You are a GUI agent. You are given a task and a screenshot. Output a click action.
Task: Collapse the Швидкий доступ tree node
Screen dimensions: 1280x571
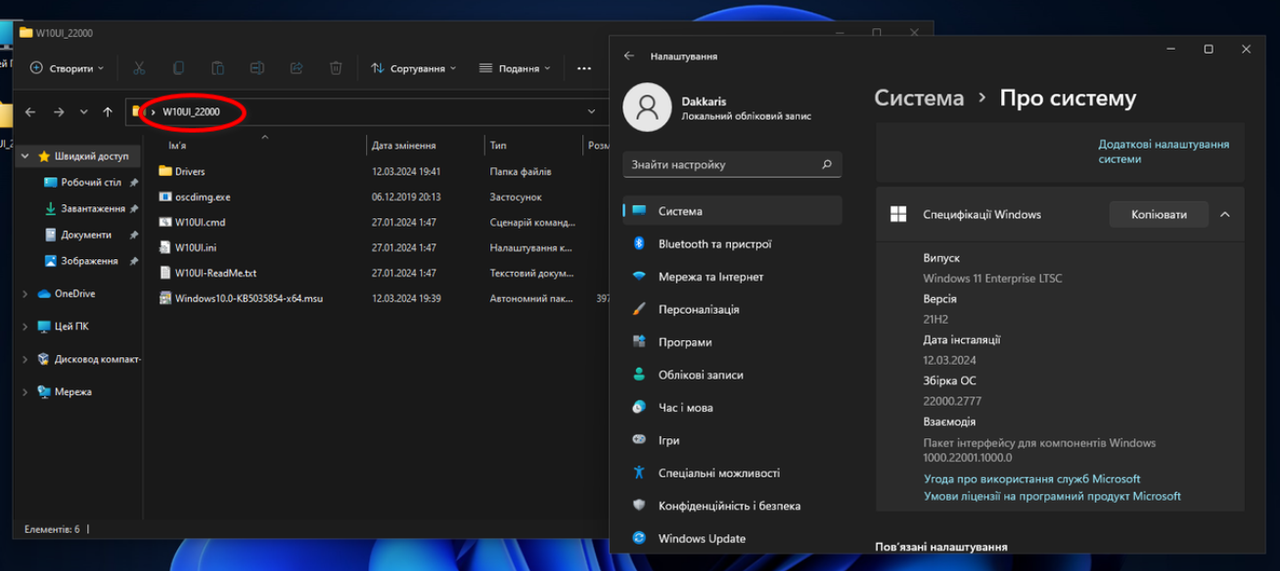tap(26, 157)
